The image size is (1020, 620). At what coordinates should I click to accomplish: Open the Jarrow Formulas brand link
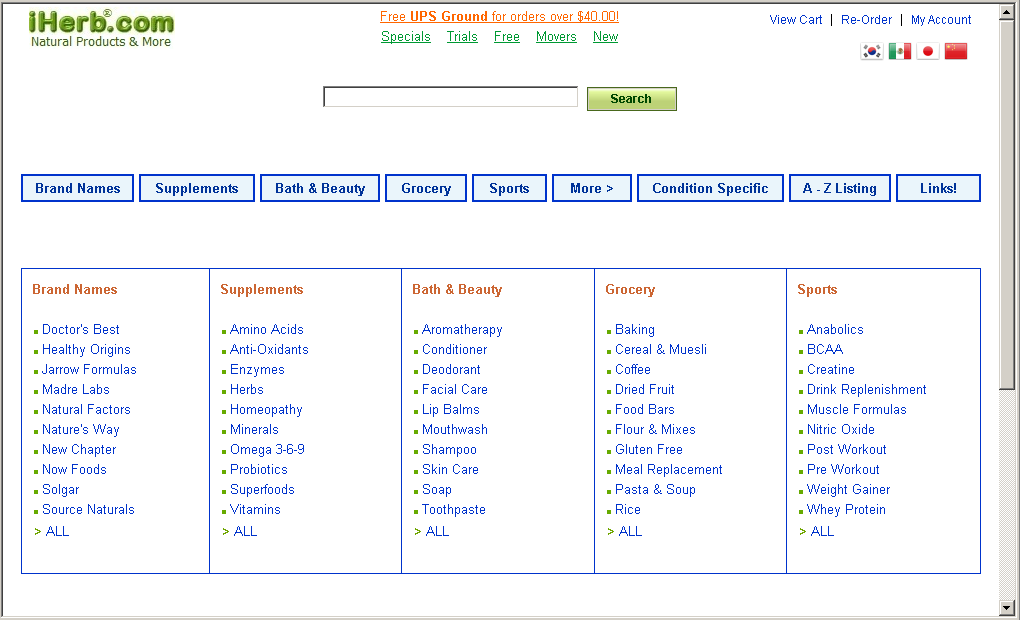89,370
